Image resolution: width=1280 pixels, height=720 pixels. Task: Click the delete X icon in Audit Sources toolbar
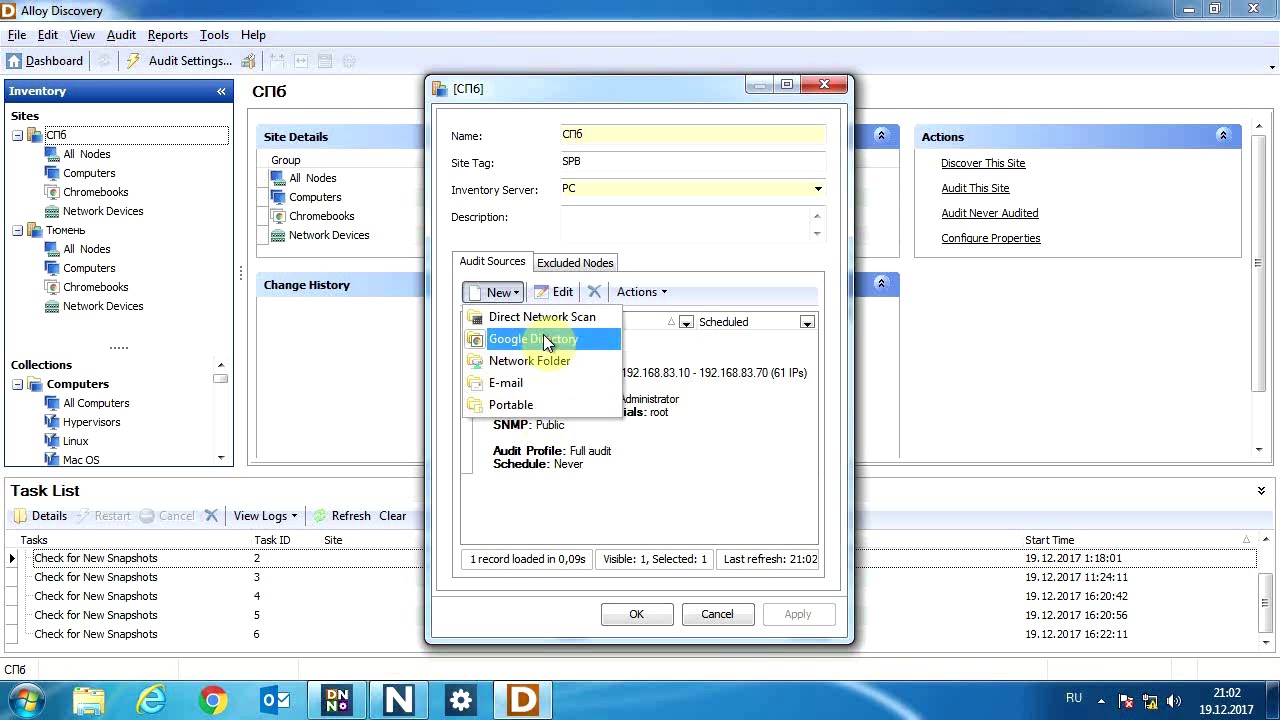pyautogui.click(x=594, y=292)
